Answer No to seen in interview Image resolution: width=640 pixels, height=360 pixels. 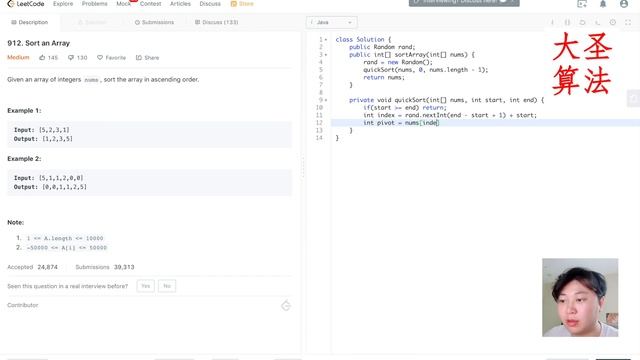tap(167, 286)
